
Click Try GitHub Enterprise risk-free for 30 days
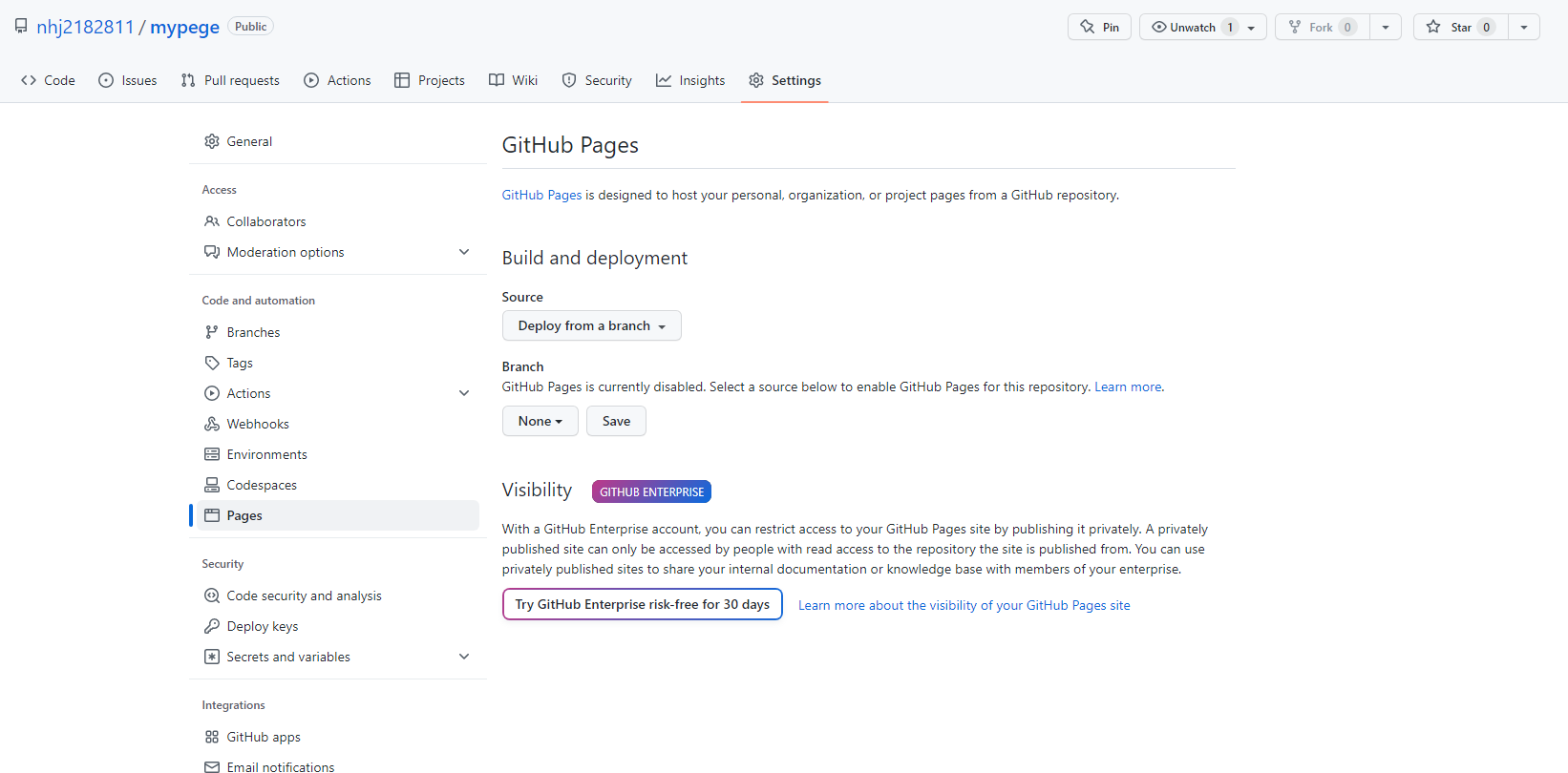[643, 604]
